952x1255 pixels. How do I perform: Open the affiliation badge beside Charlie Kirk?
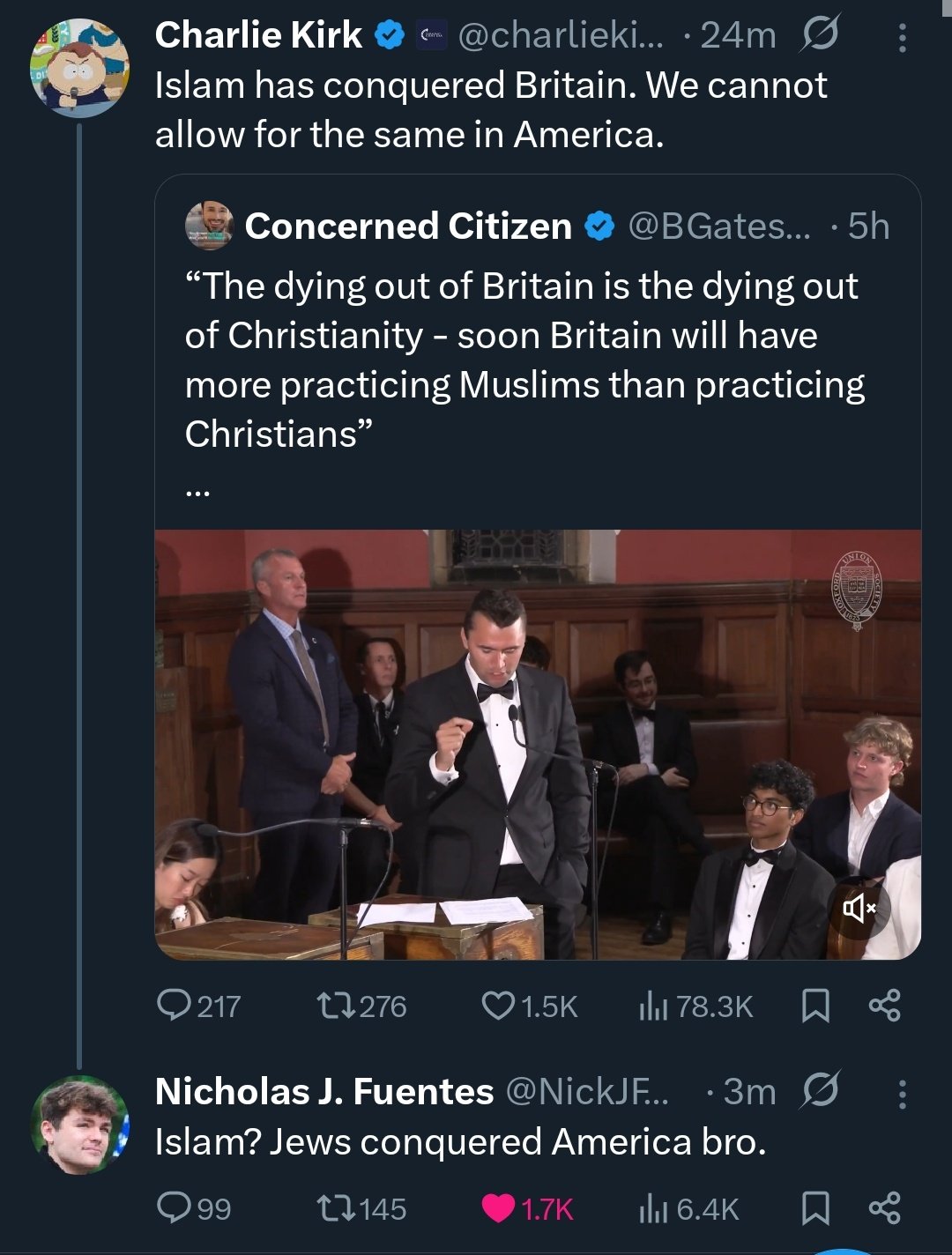pos(431,36)
